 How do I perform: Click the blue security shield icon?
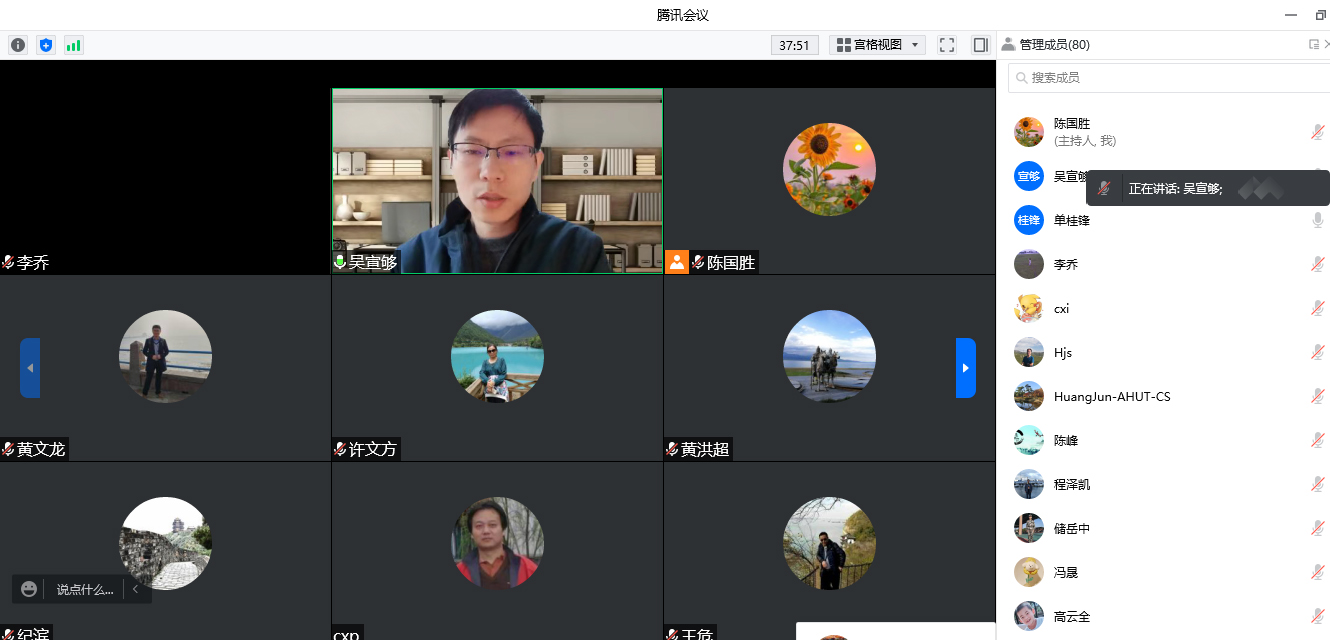point(45,45)
